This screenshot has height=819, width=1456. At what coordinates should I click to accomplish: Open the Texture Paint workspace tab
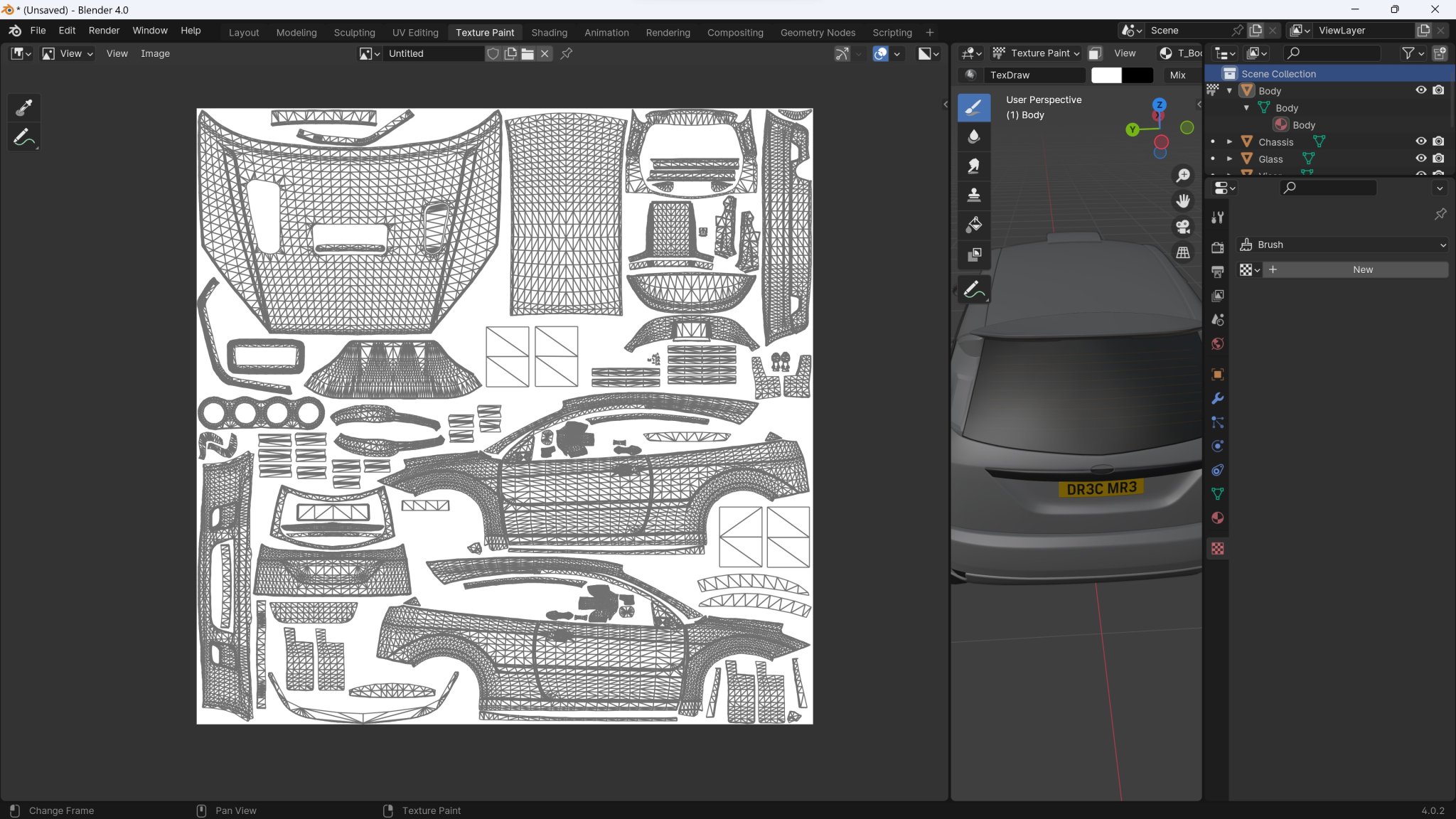pos(484,32)
